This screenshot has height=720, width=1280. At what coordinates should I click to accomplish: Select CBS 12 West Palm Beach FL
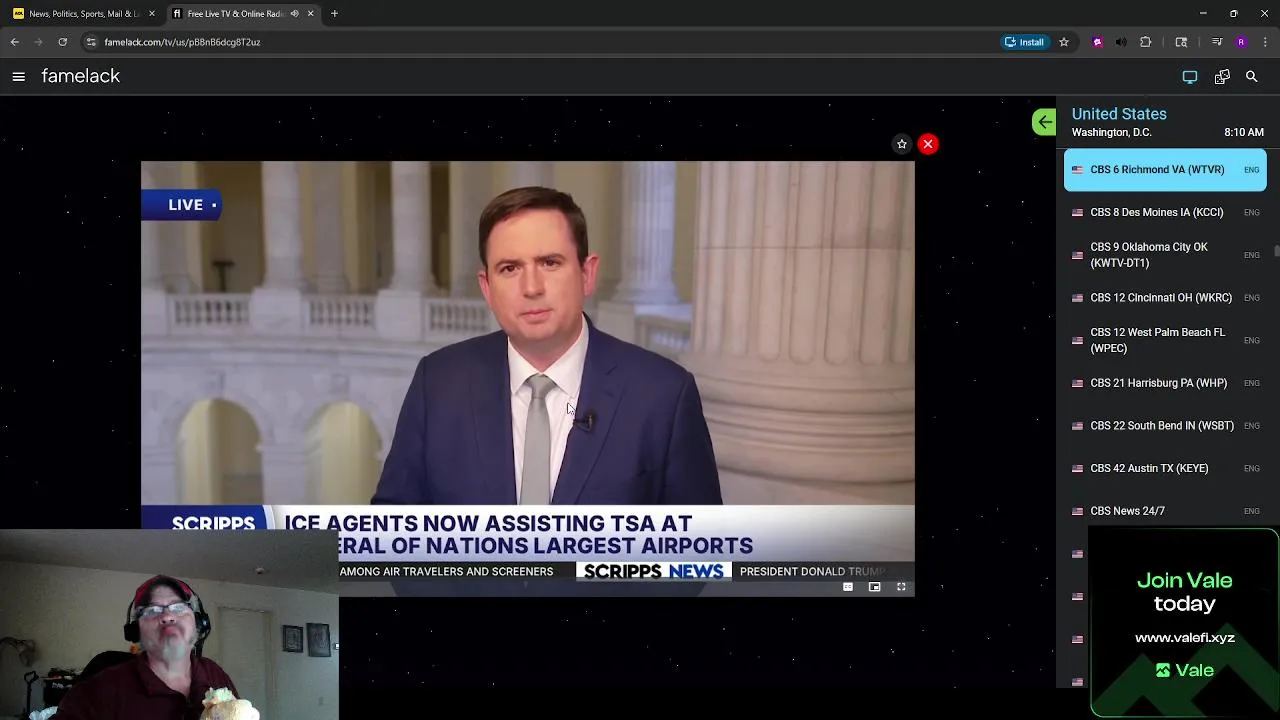[x=1165, y=340]
